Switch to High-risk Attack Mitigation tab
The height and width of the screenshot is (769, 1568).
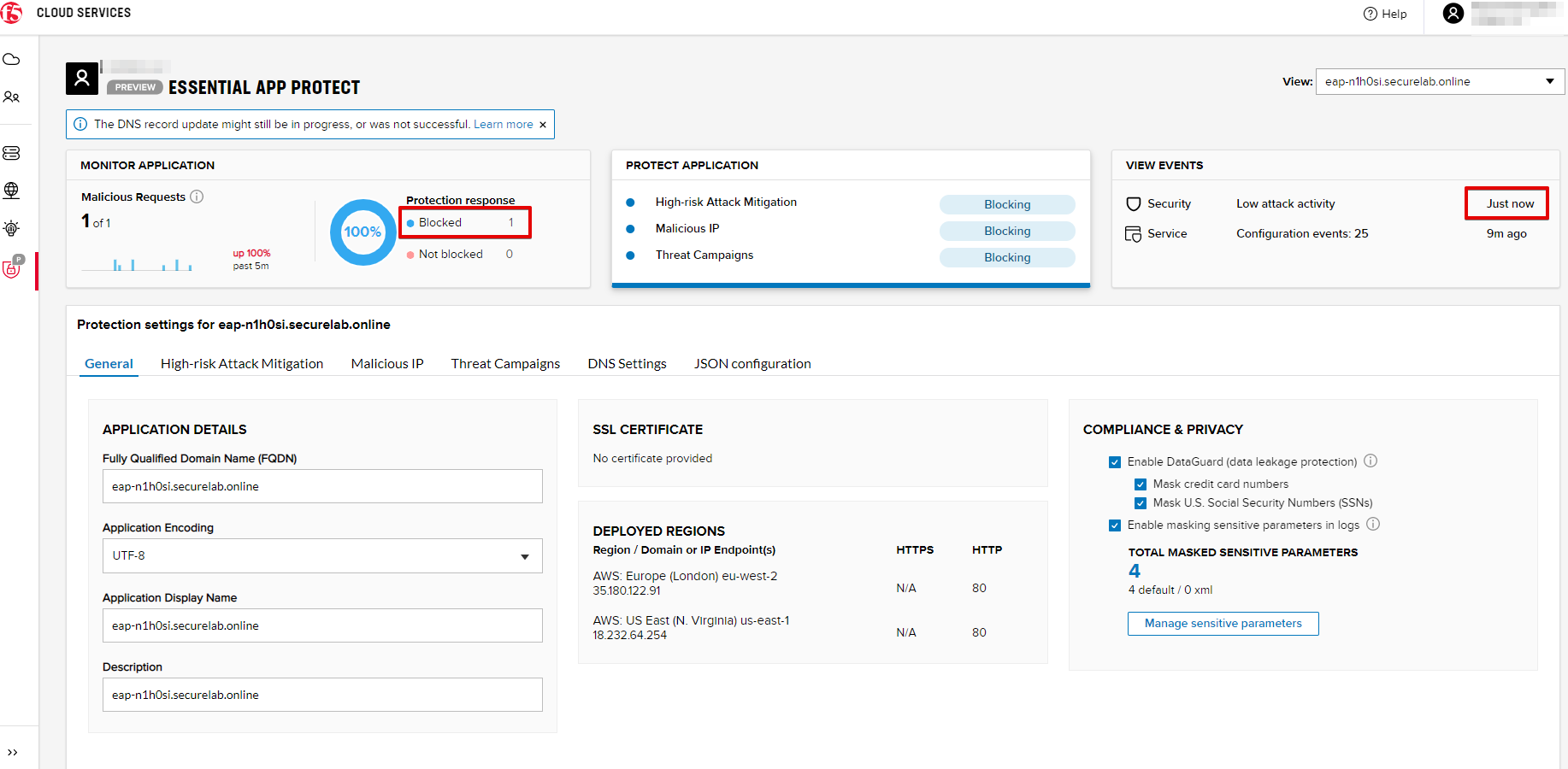[242, 364]
